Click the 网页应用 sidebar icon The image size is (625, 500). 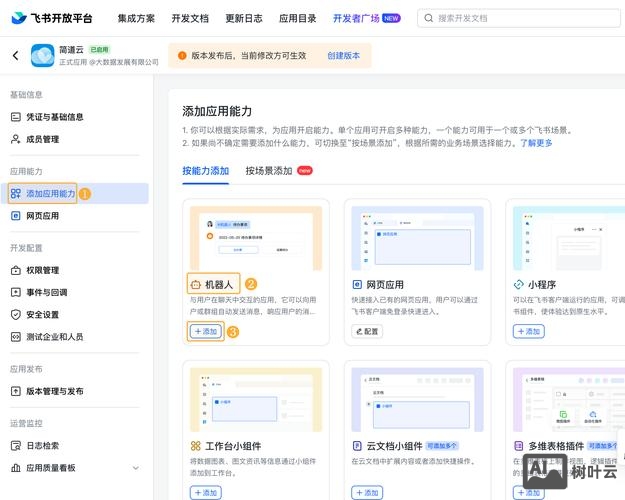click(16, 216)
